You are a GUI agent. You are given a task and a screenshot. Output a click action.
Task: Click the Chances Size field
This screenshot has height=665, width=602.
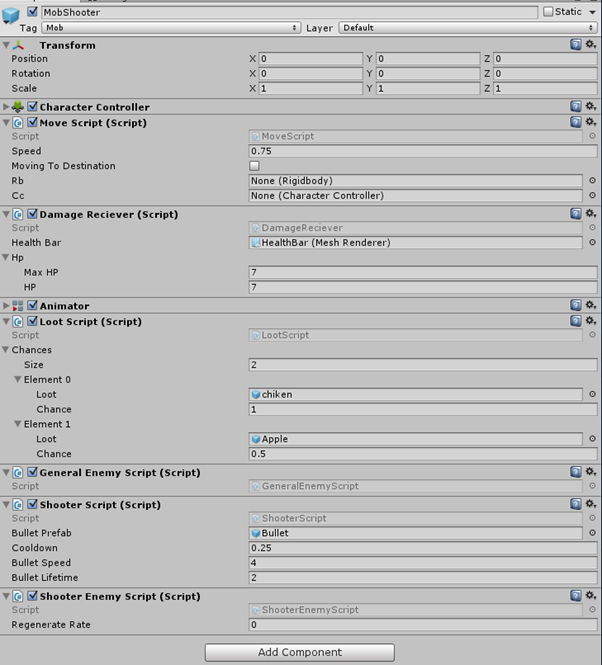pos(423,365)
